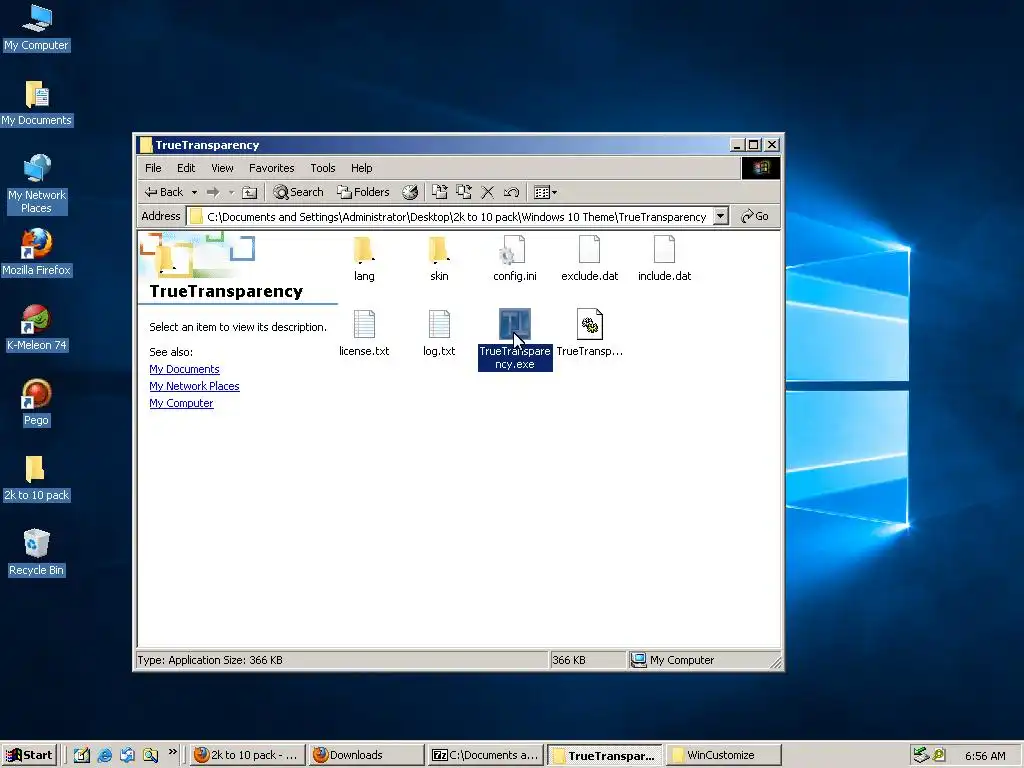Image resolution: width=1024 pixels, height=768 pixels.
Task: Select the skin folder
Action: click(x=439, y=259)
